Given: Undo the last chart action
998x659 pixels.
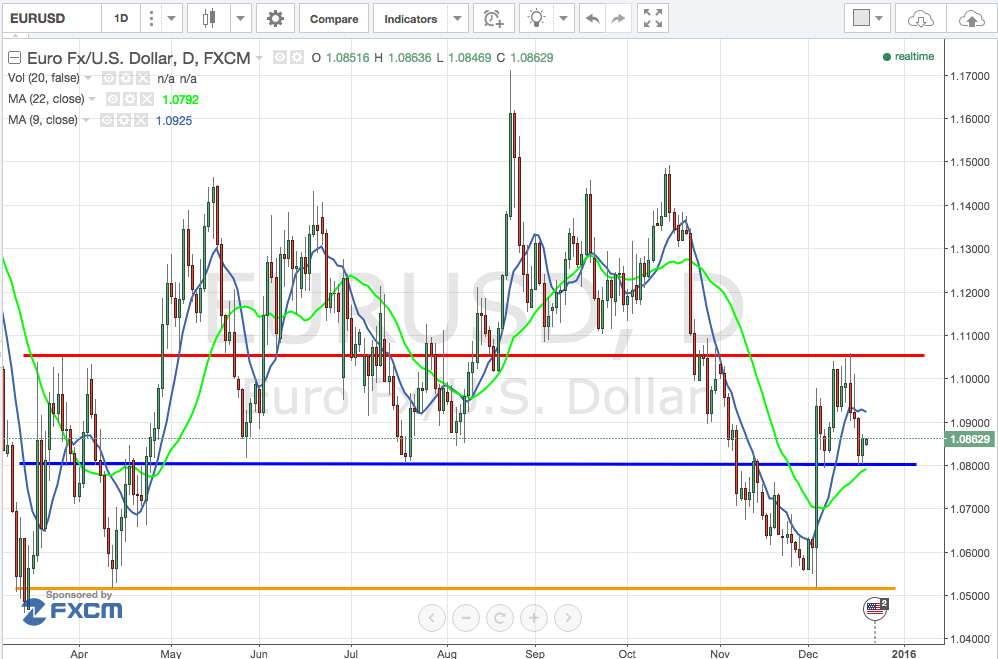Looking at the screenshot, I should 593,19.
